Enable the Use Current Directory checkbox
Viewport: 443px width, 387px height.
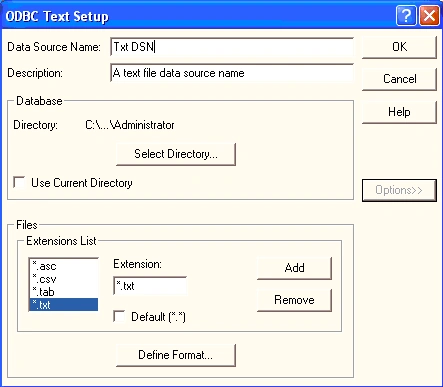(x=19, y=182)
